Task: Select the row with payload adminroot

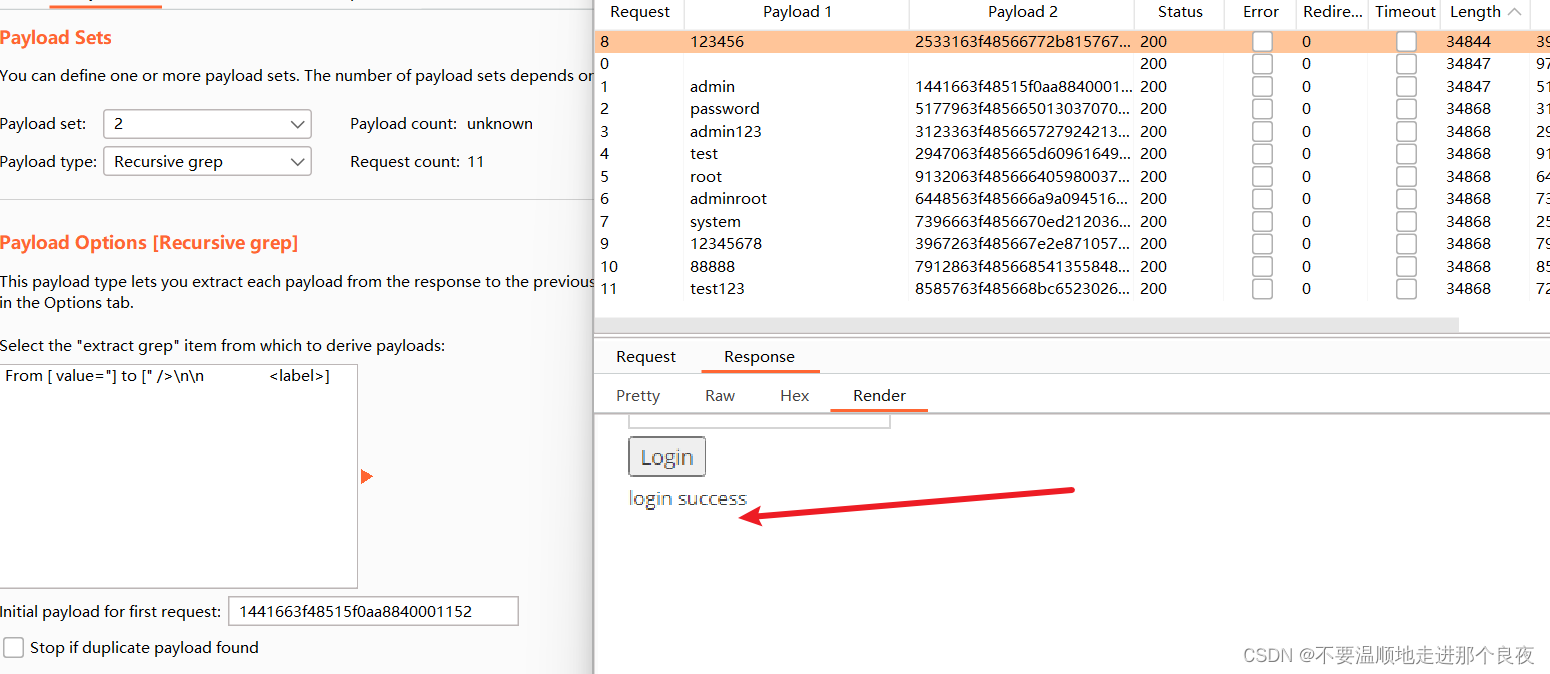Action: [x=1072, y=199]
